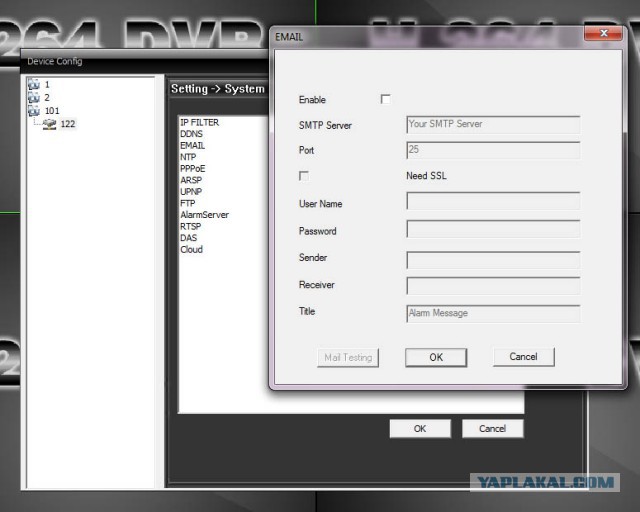
Task: Click the User Name input field
Action: [x=493, y=201]
